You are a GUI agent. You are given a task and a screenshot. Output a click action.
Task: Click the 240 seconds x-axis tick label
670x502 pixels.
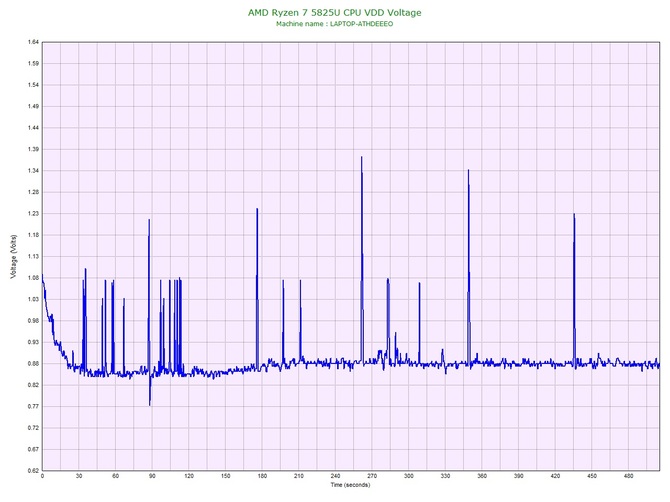pyautogui.click(x=335, y=476)
